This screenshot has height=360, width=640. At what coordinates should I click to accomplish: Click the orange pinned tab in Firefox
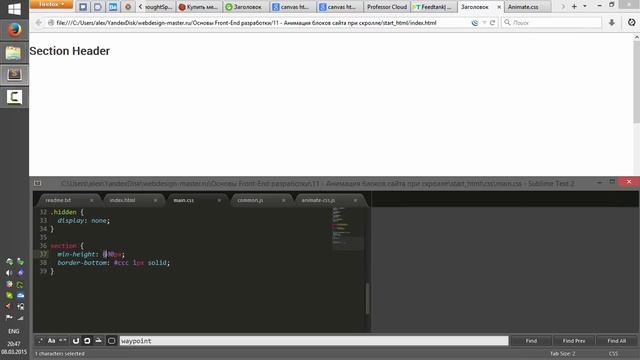(128, 7)
